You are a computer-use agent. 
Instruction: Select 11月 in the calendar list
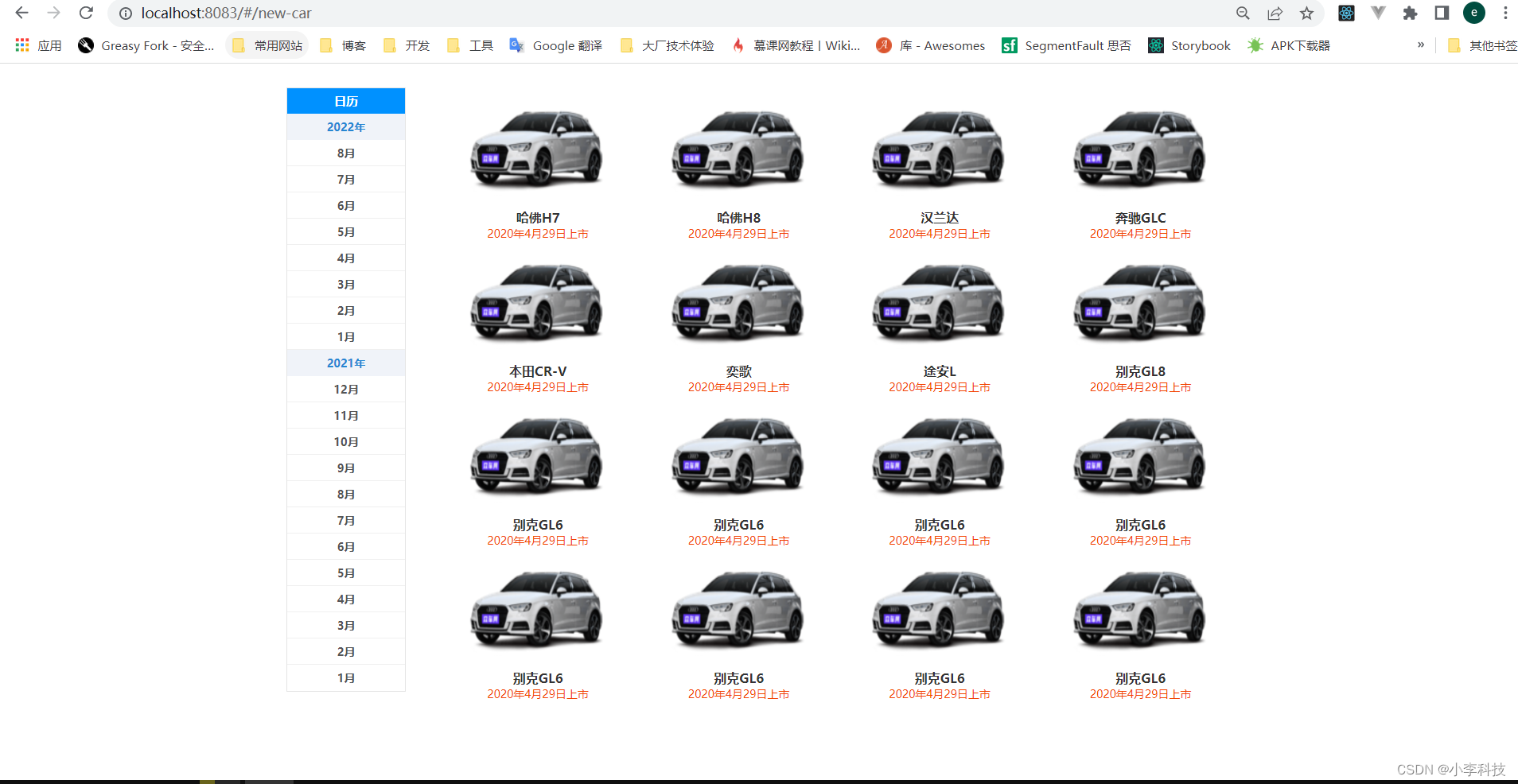346,416
